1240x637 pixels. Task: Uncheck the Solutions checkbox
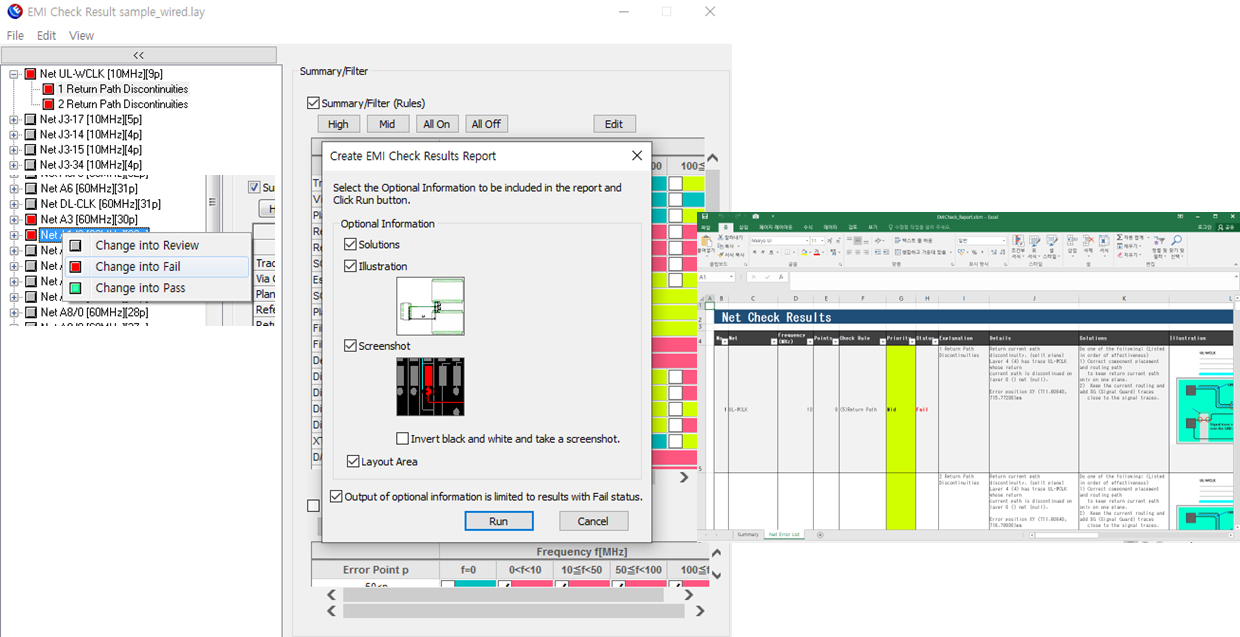[350, 244]
